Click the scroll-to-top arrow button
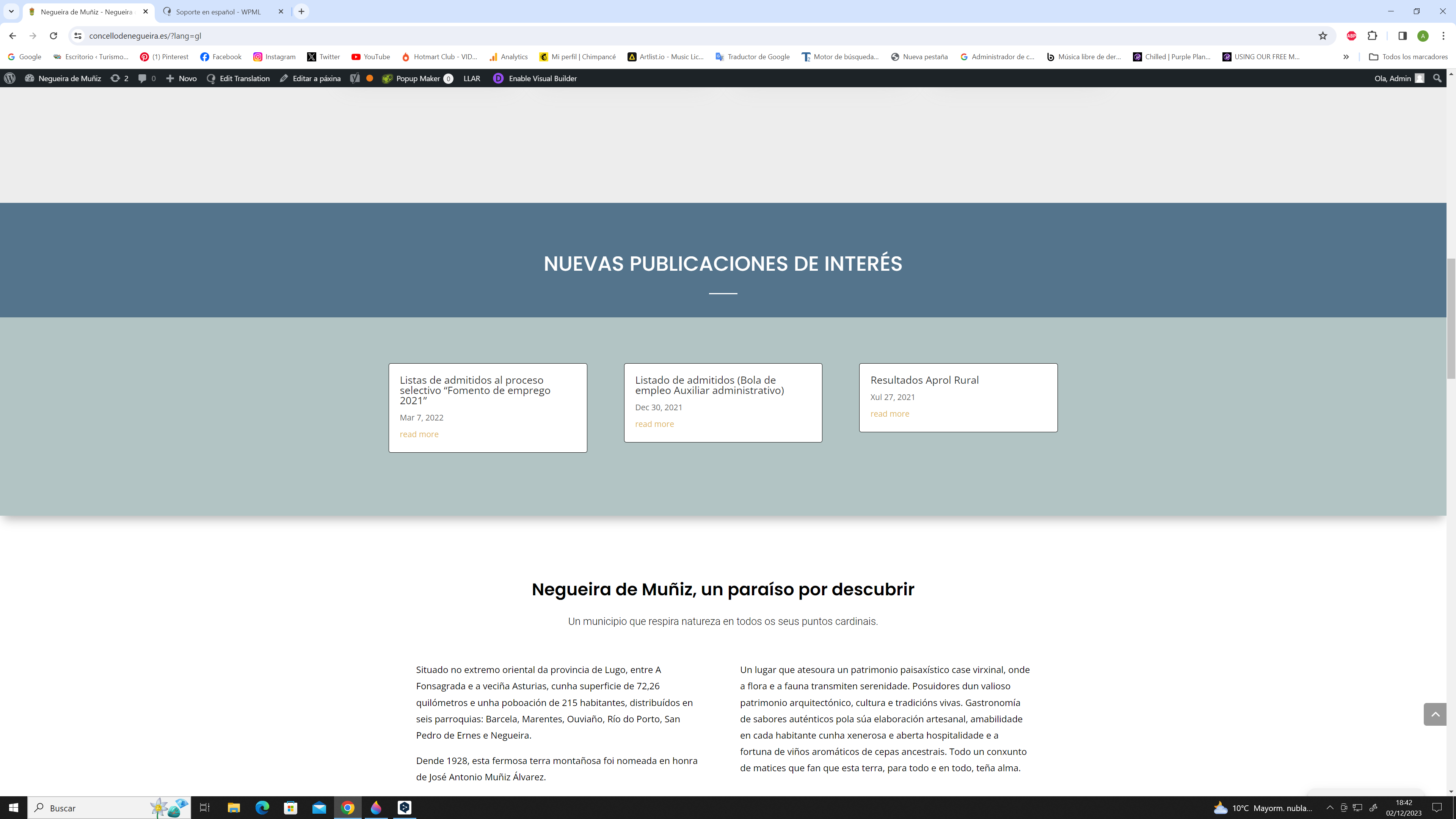The height and width of the screenshot is (819, 1456). pos(1434,714)
